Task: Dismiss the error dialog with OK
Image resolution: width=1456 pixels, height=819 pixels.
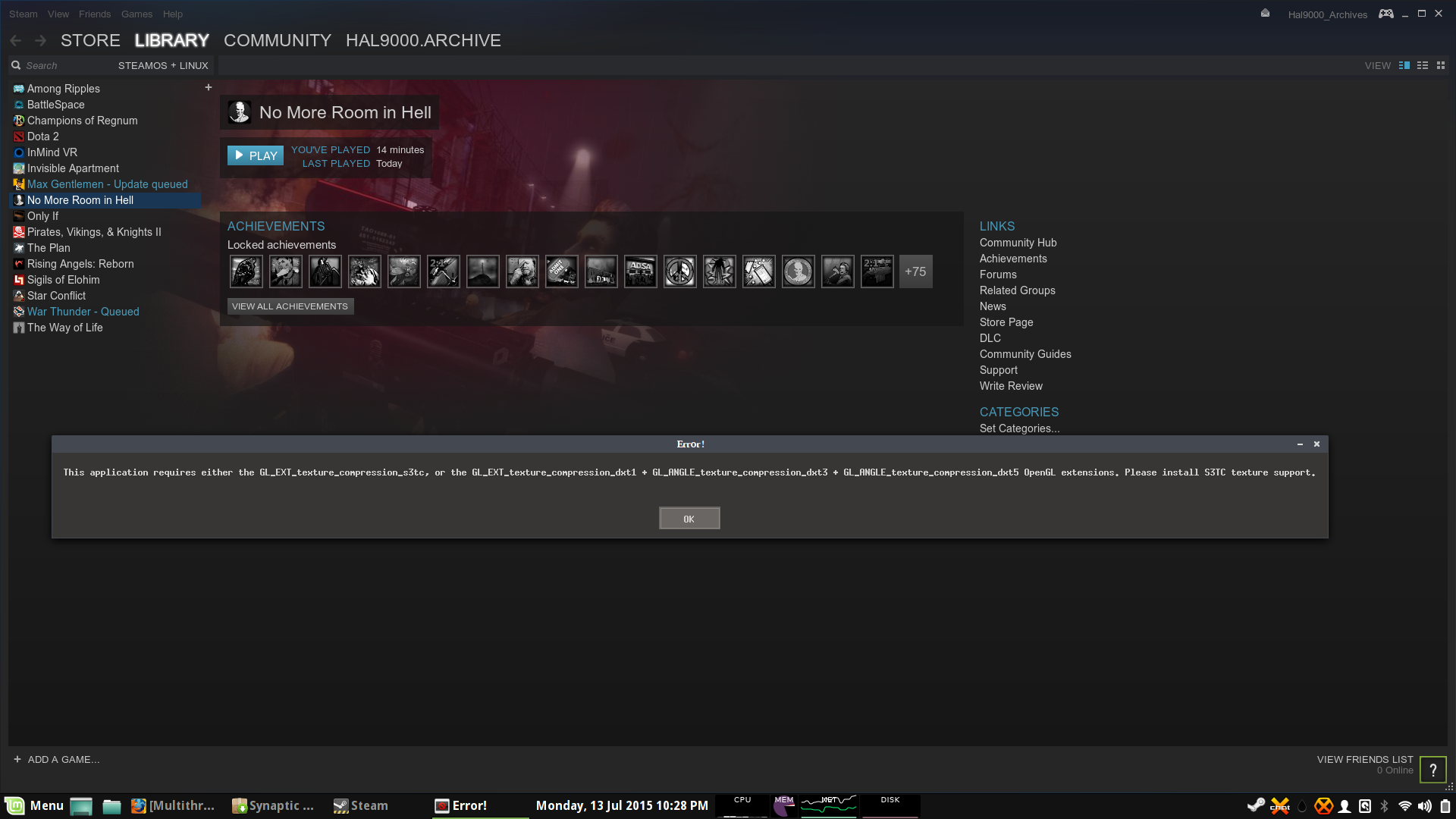Action: tap(689, 518)
